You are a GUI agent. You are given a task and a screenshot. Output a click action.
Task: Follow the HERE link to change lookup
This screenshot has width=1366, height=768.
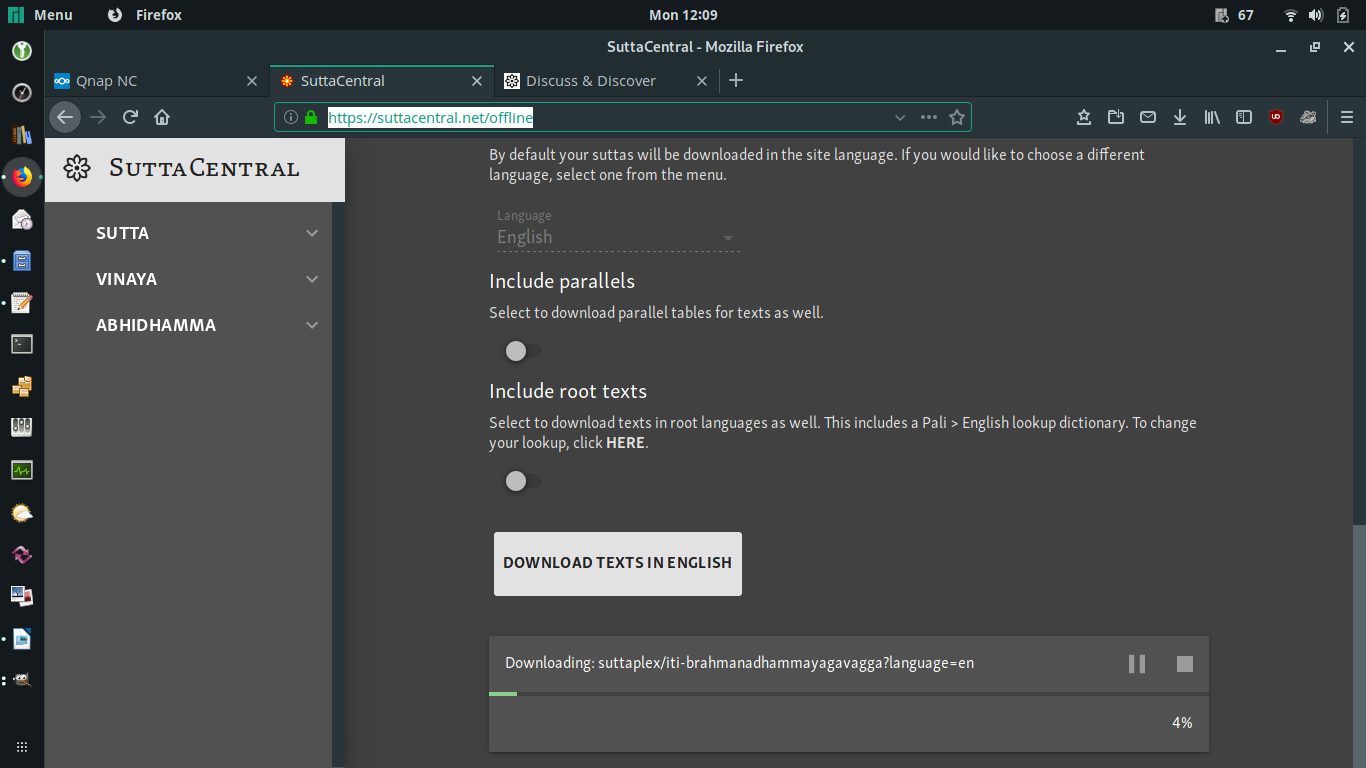pyautogui.click(x=625, y=443)
